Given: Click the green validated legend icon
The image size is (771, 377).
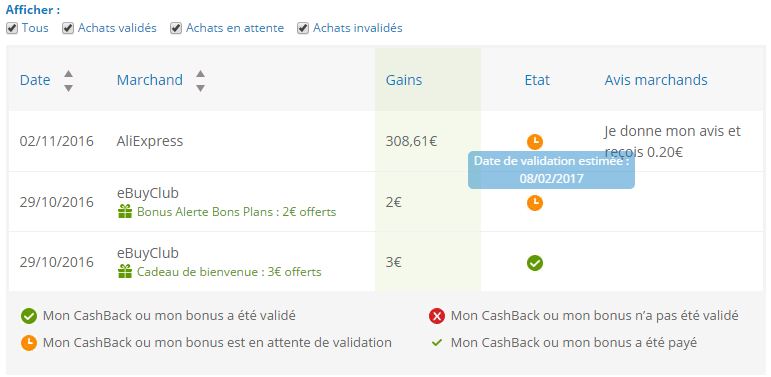Looking at the screenshot, I should coord(29,316).
